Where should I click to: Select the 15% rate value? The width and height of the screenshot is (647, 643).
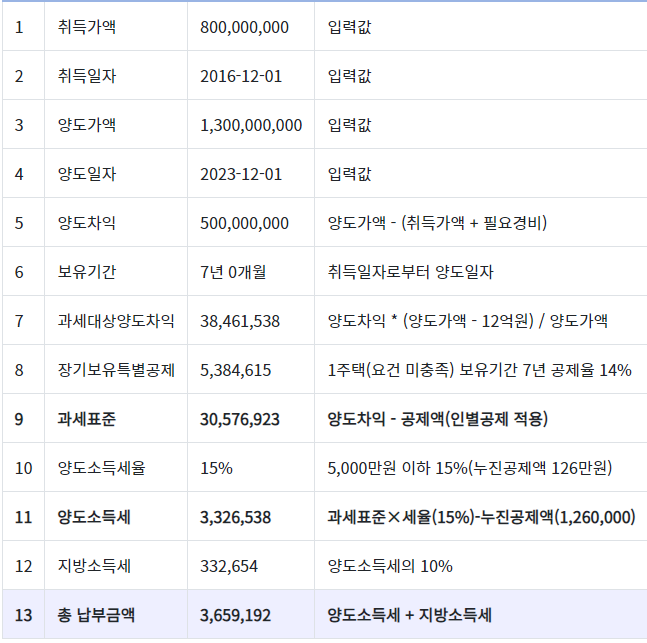216,468
